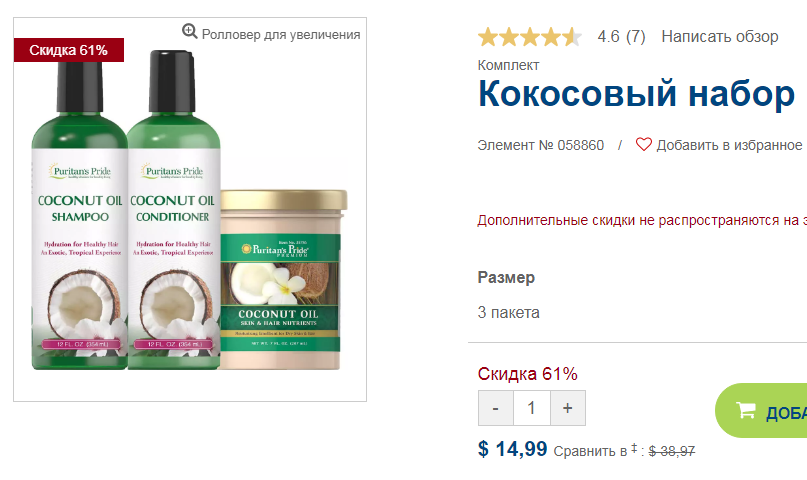Click the star rating icons
The image size is (807, 480).
click(x=530, y=37)
